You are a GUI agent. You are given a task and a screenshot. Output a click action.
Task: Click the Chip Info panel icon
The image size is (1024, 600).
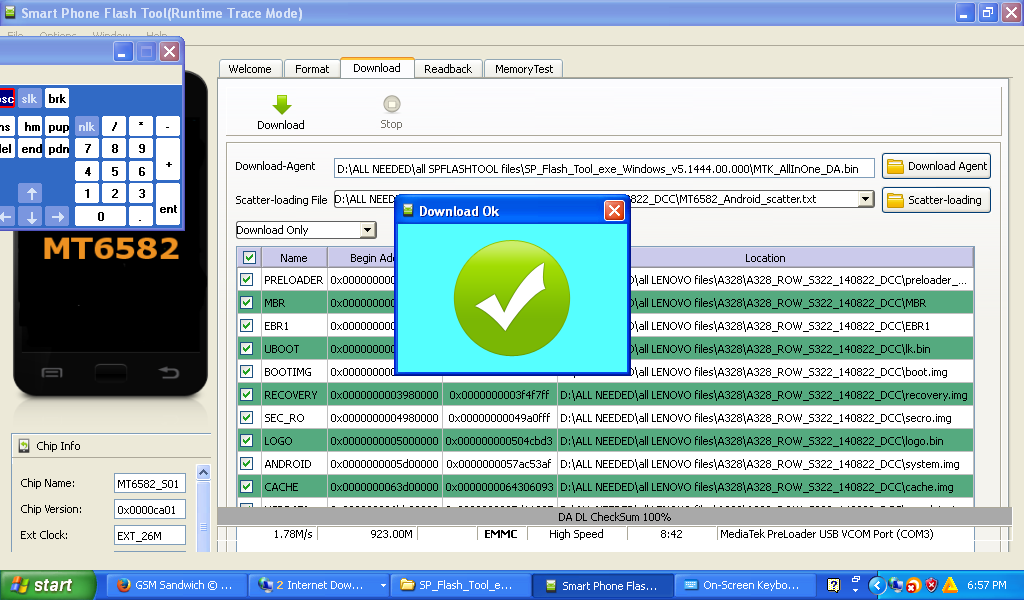(x=24, y=446)
